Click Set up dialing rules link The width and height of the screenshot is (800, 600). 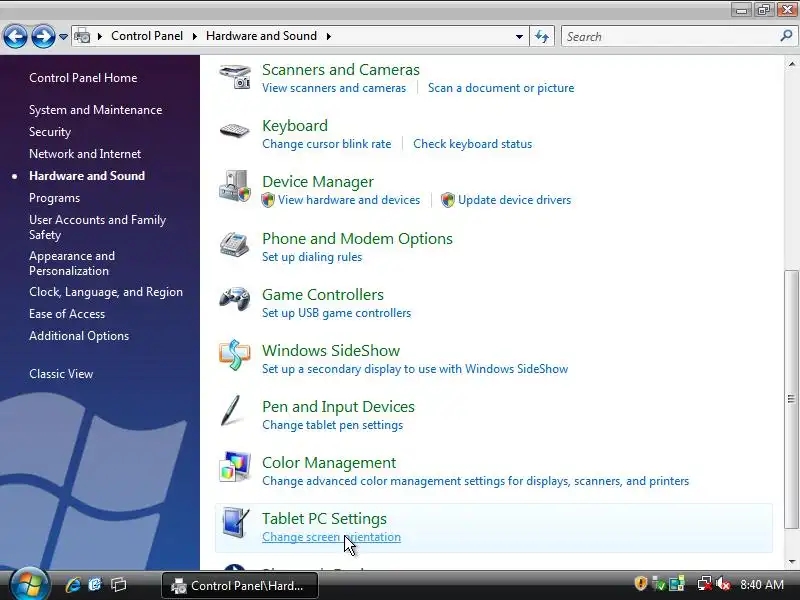coord(312,257)
